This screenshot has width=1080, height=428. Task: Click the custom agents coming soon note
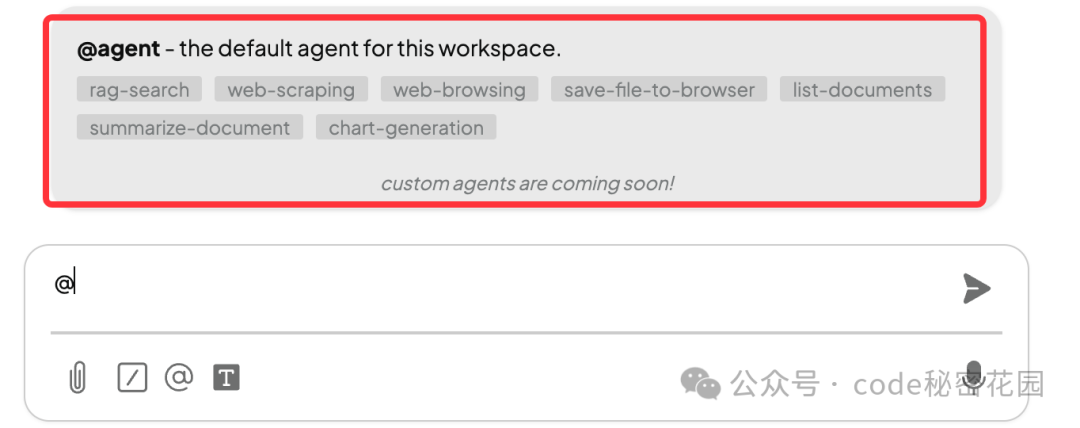(x=527, y=183)
